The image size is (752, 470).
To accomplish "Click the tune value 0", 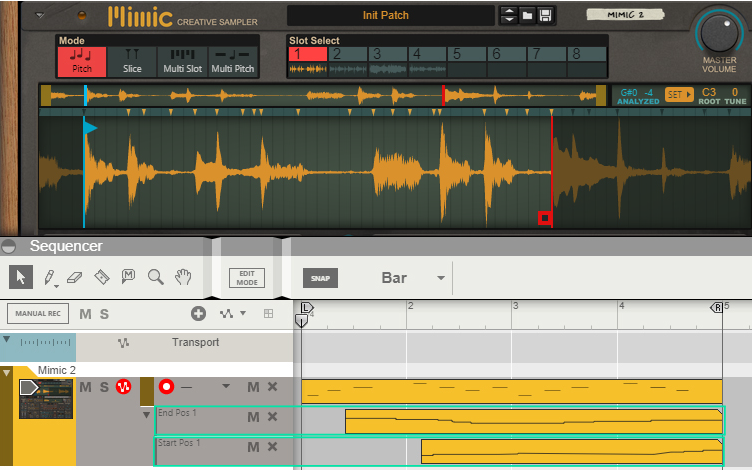I will click(734, 92).
